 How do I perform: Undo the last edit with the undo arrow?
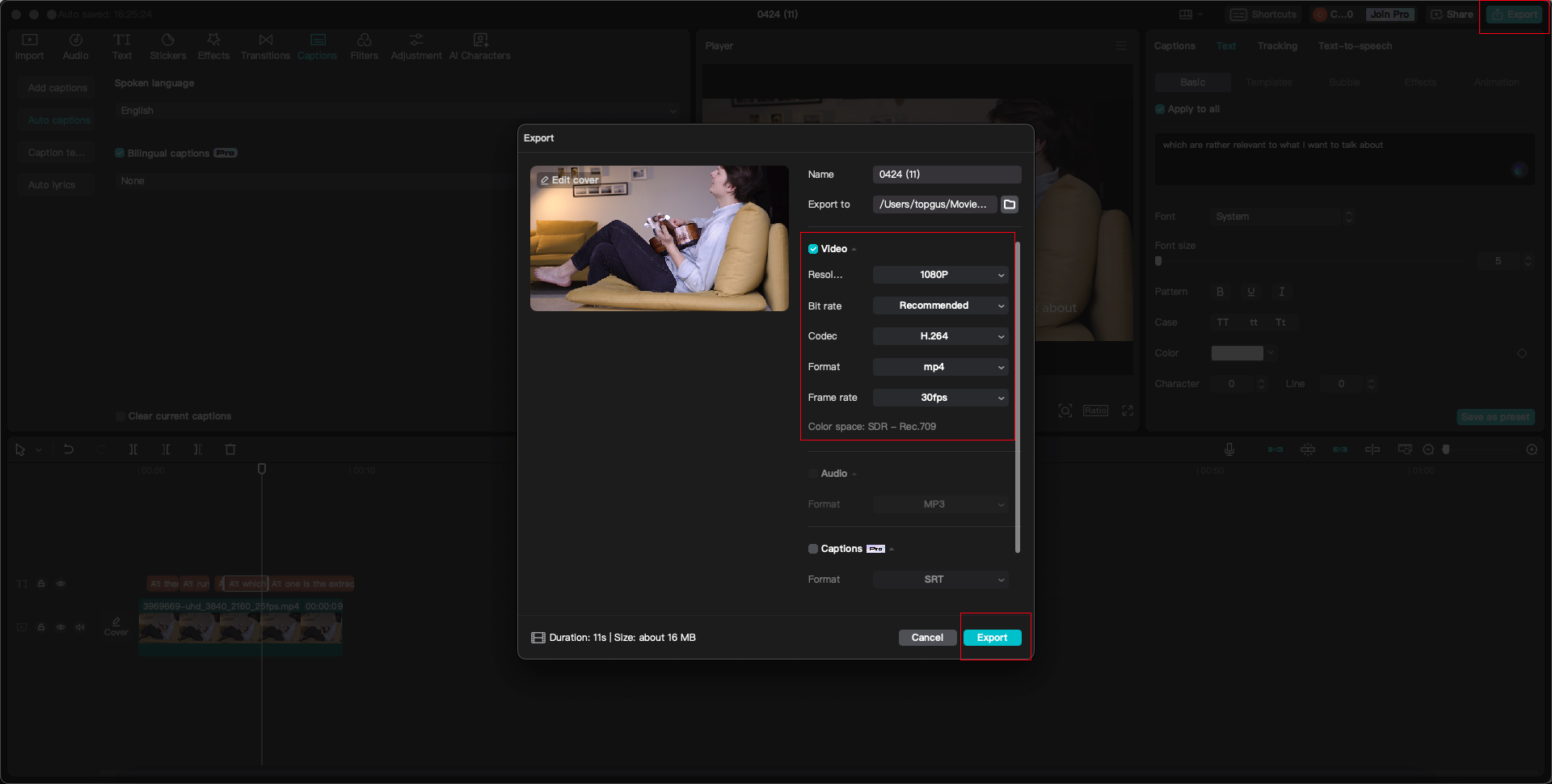point(69,449)
